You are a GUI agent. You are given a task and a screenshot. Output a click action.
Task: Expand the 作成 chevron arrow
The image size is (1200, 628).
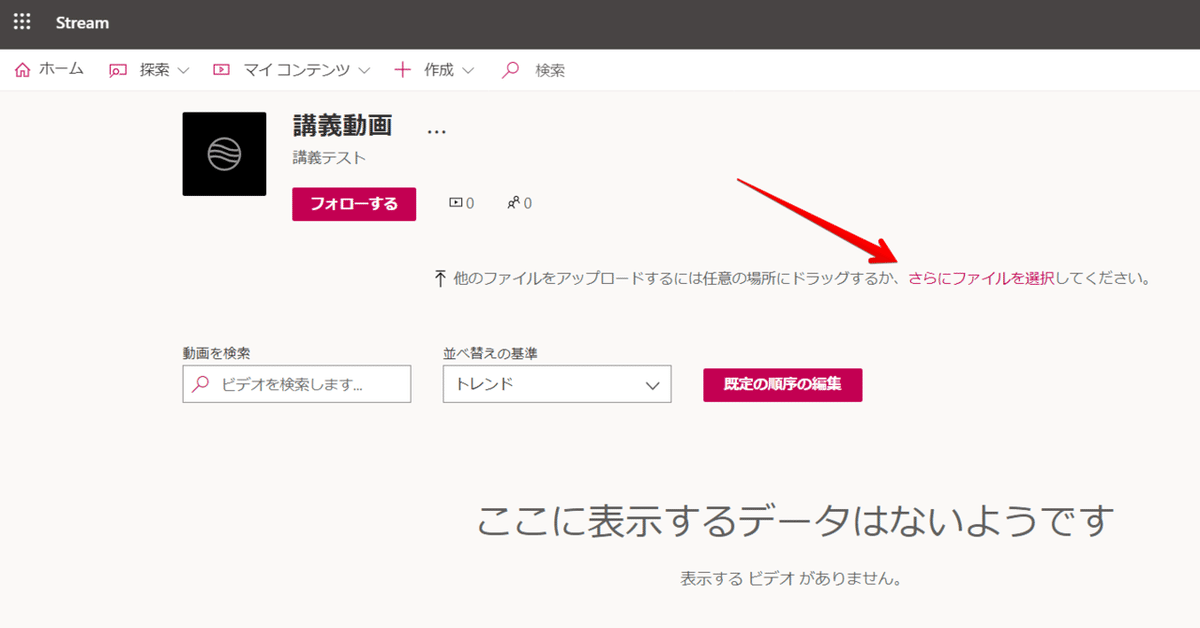pyautogui.click(x=468, y=71)
